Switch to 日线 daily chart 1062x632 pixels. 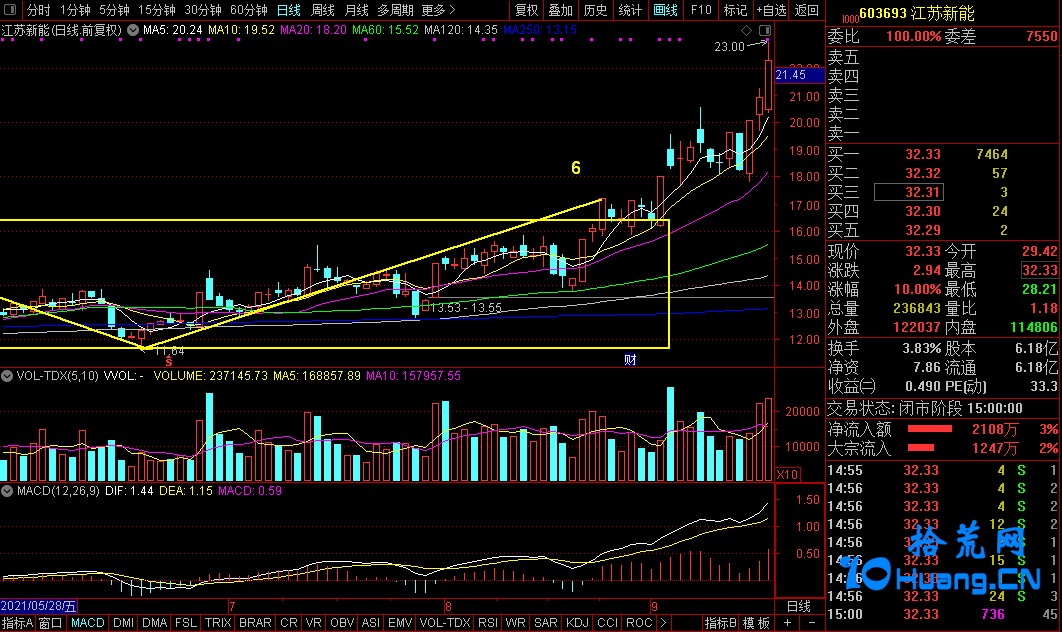pyautogui.click(x=289, y=10)
